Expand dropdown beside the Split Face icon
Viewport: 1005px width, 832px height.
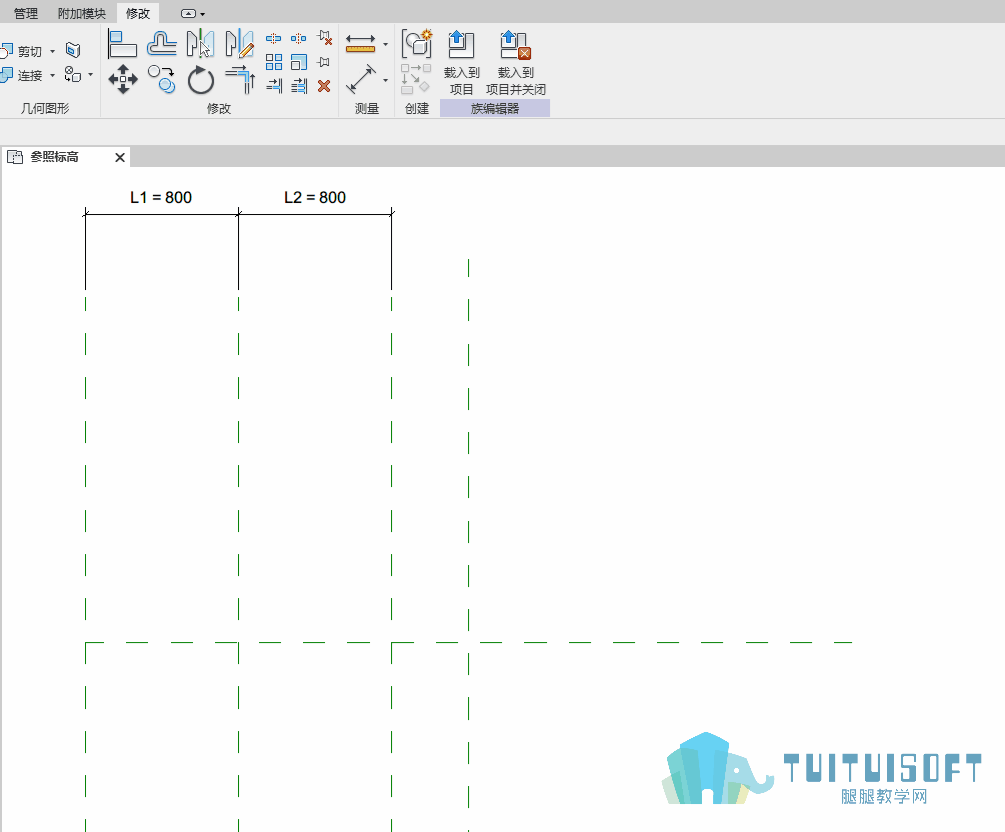pyautogui.click(x=90, y=75)
